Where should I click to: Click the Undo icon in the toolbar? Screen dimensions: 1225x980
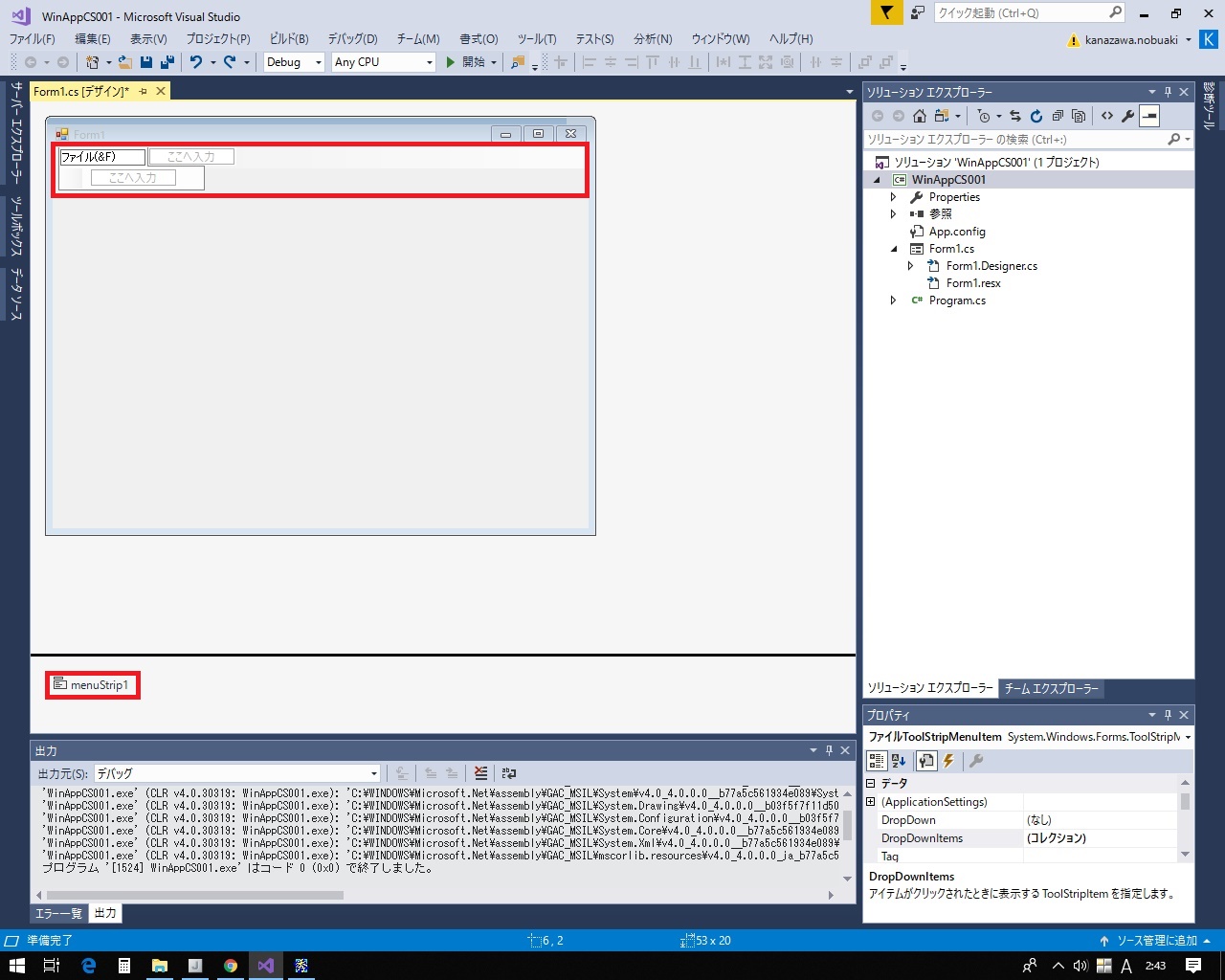tap(195, 62)
